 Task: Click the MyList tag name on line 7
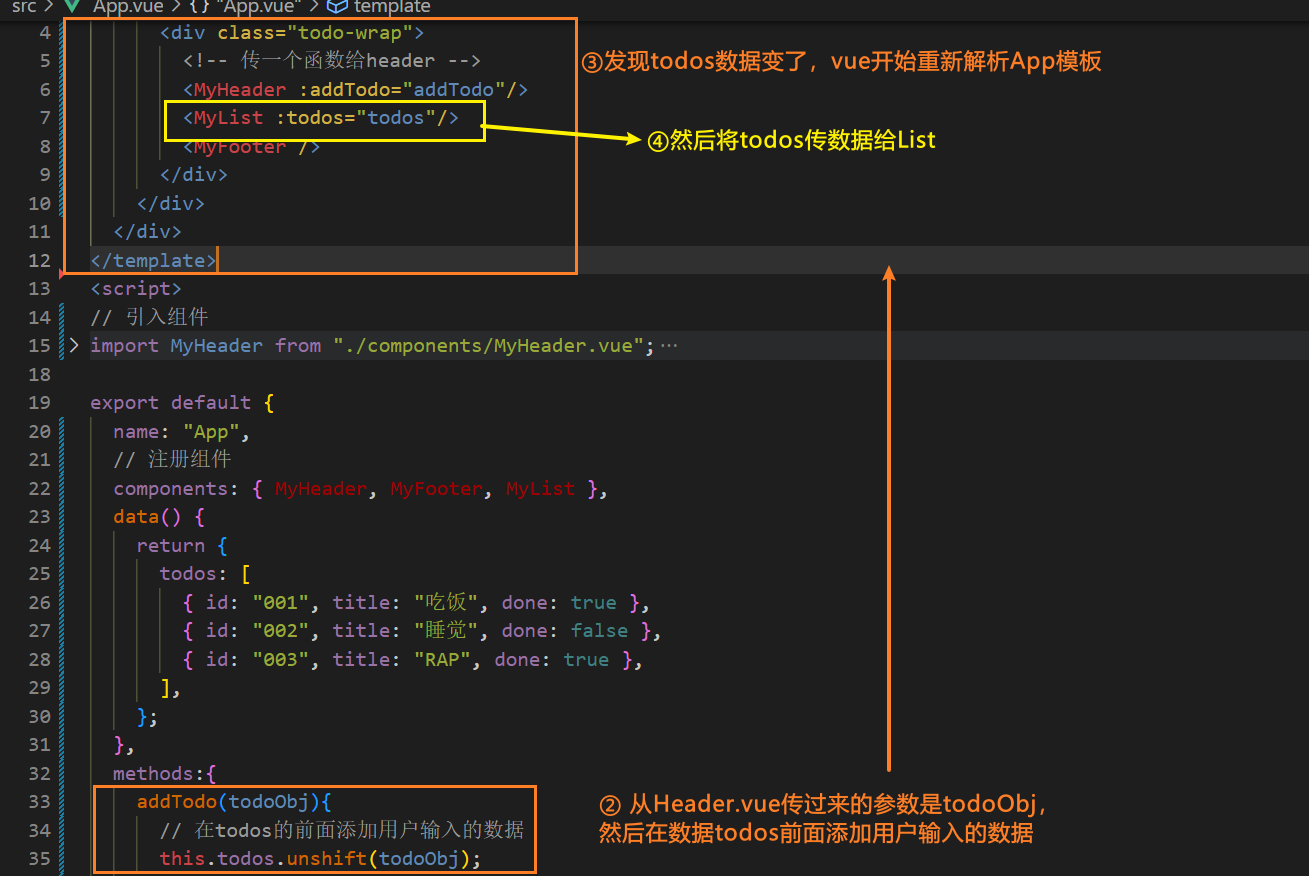coord(228,118)
